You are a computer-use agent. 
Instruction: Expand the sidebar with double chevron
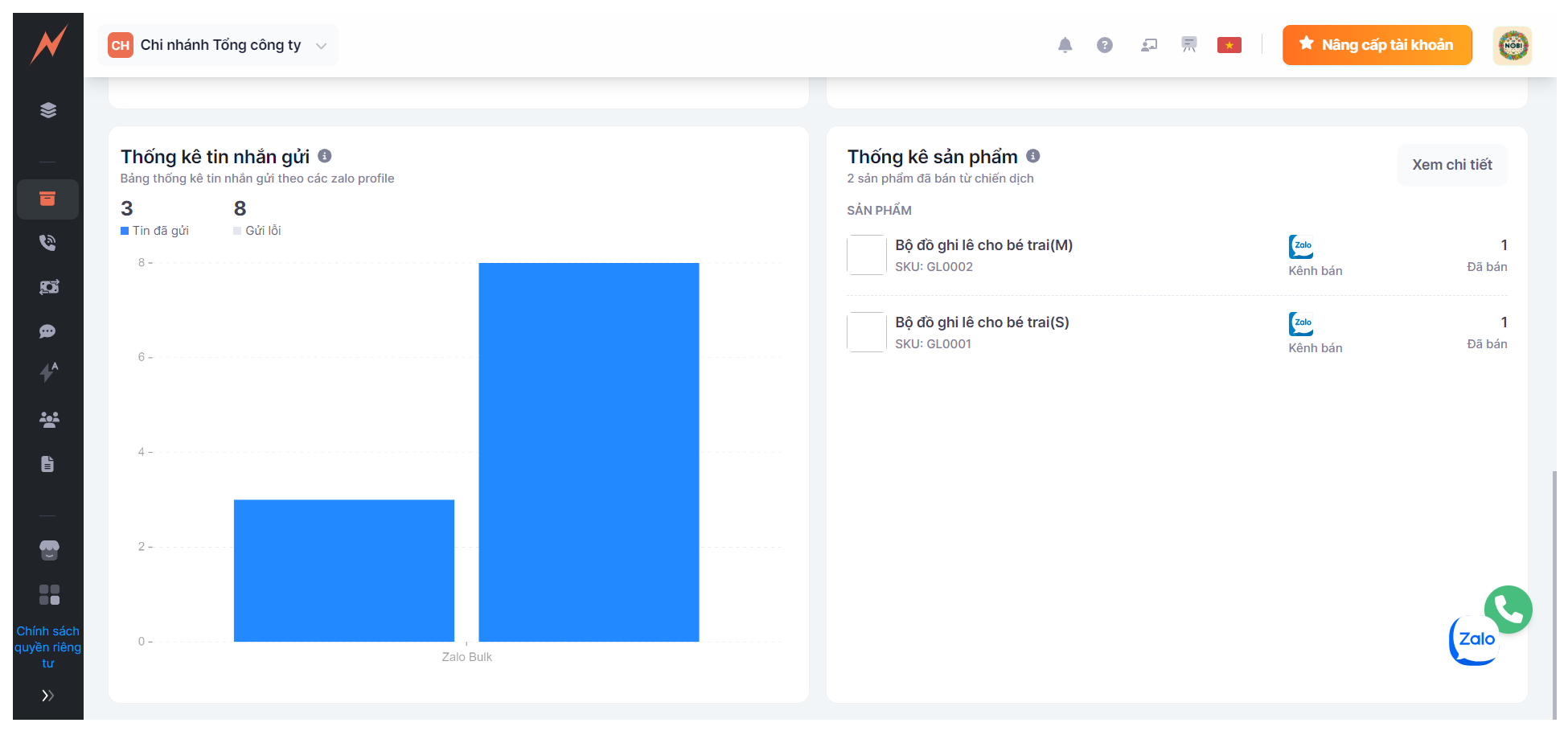pyautogui.click(x=48, y=696)
